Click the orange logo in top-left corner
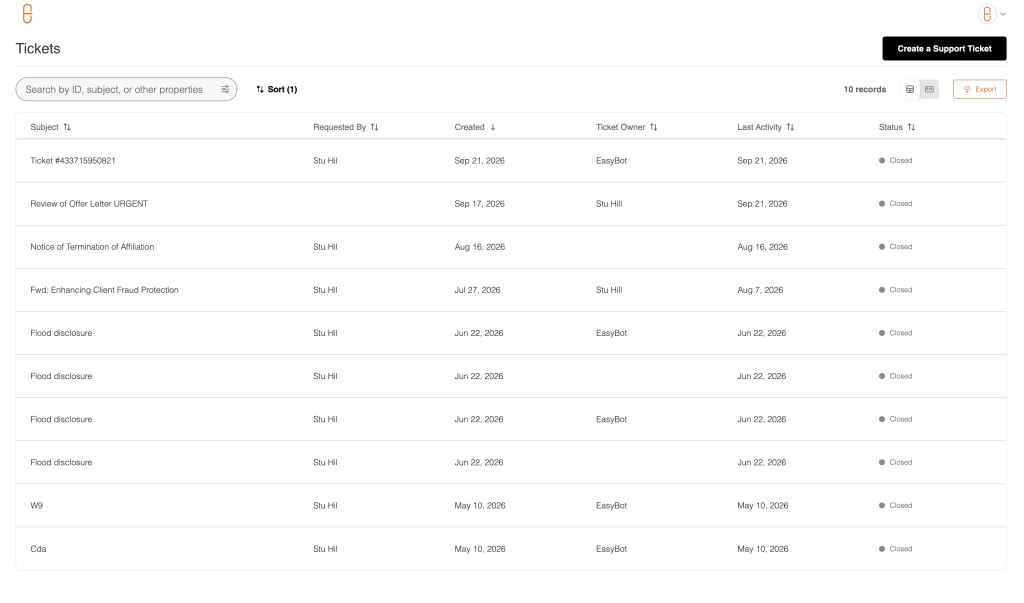 click(x=27, y=14)
